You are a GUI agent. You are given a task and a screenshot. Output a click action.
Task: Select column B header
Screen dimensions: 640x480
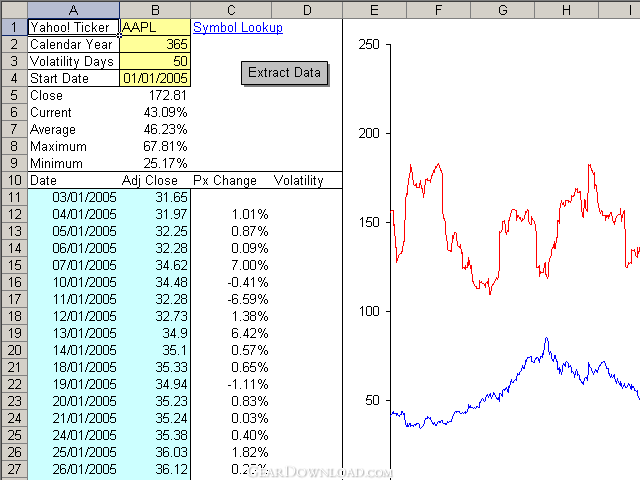[x=154, y=10]
